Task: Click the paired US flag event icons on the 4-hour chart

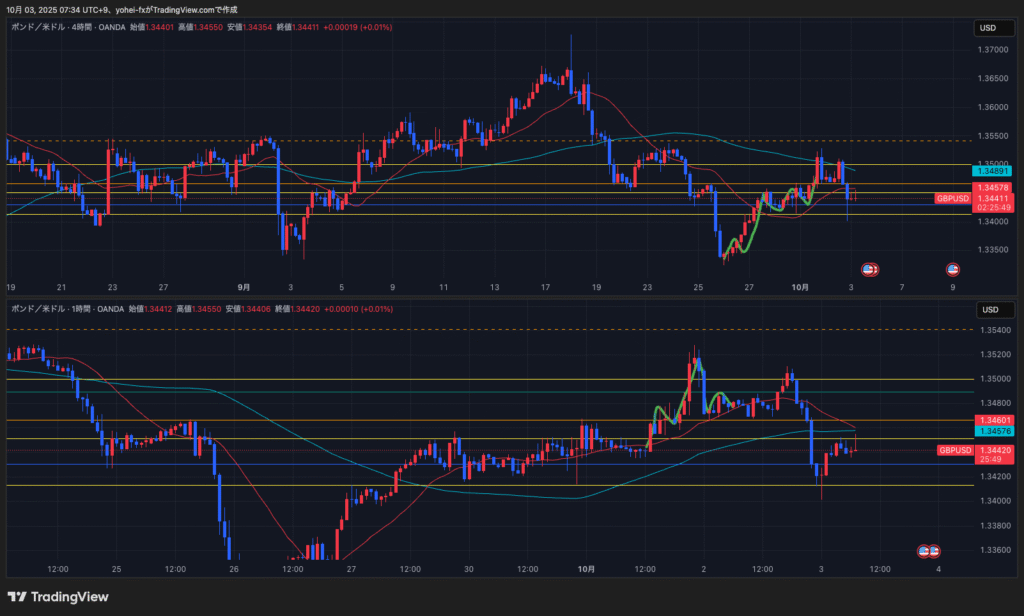Action: [870, 269]
